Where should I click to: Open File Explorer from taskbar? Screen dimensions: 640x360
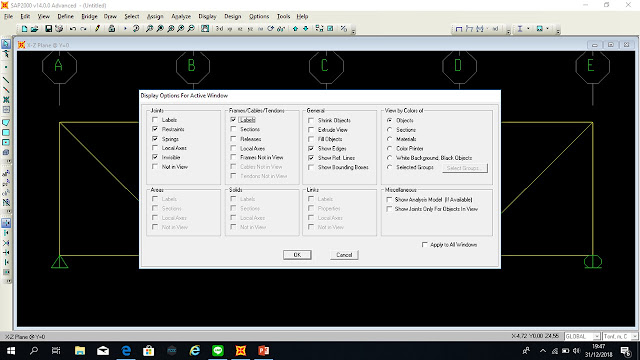click(x=80, y=351)
